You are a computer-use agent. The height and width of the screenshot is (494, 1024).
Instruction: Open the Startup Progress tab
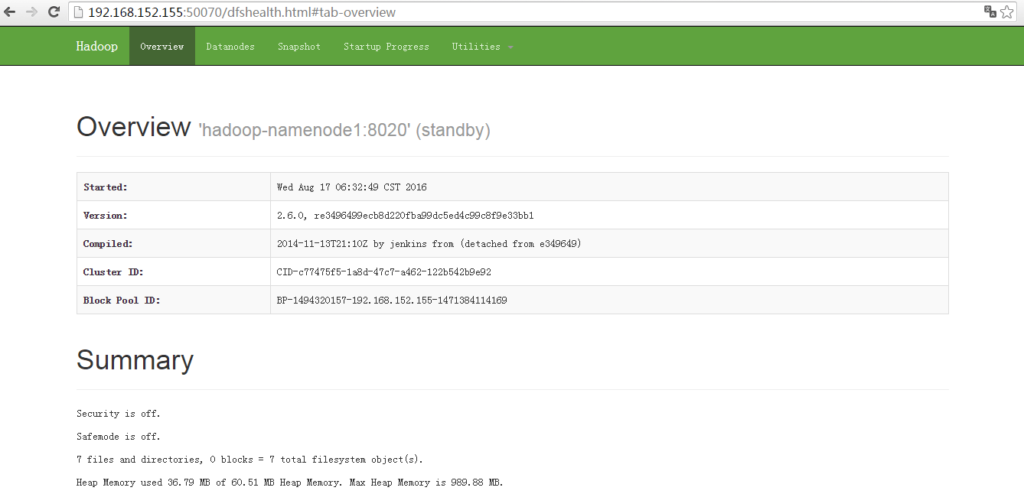click(386, 46)
